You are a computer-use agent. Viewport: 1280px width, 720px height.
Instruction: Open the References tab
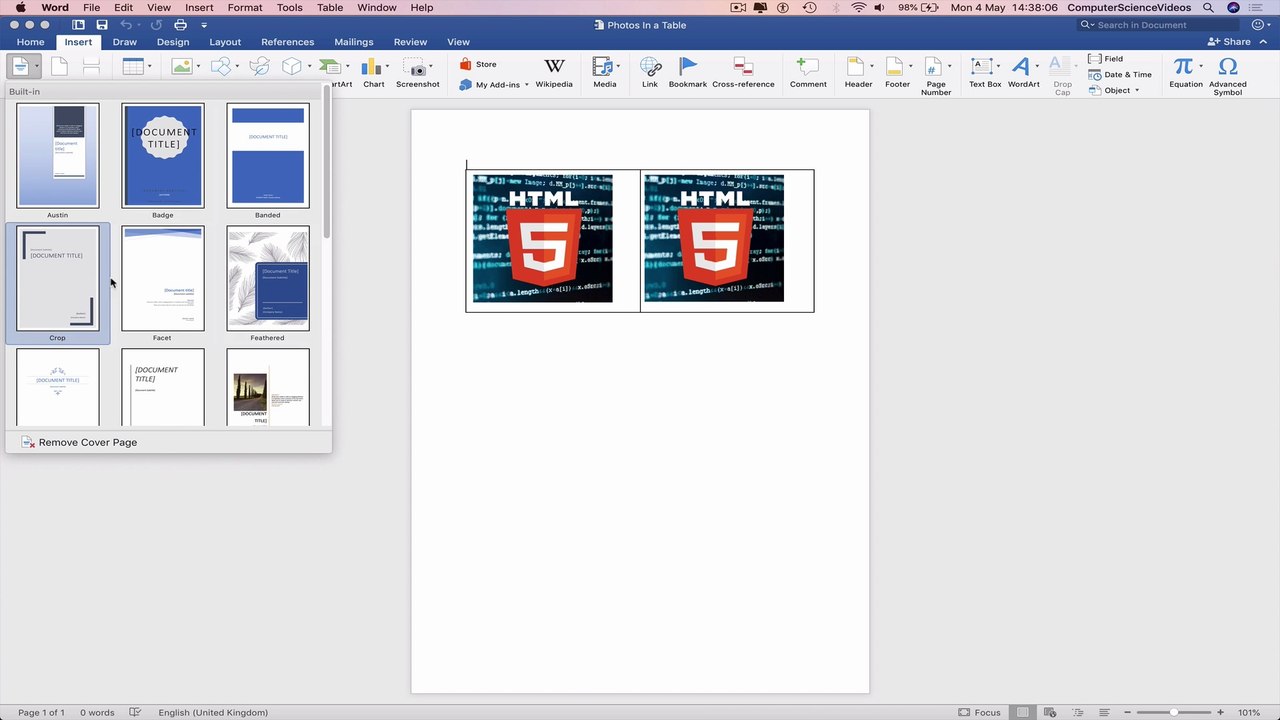pyautogui.click(x=288, y=42)
